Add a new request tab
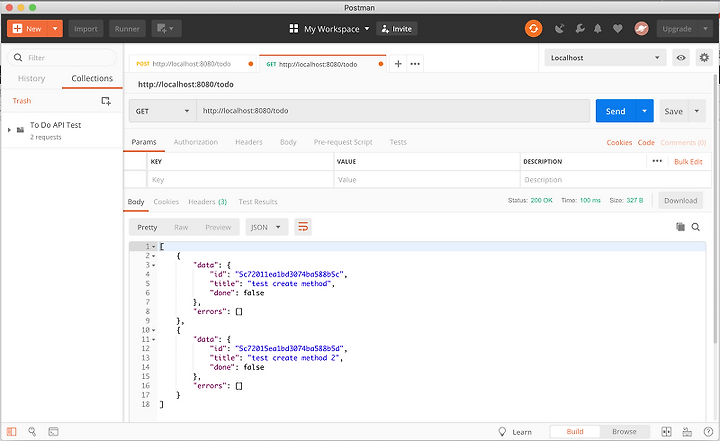The image size is (720, 441). coord(398,64)
